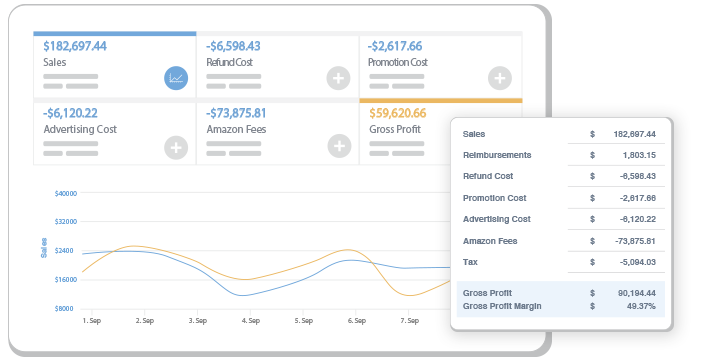Click the $59,620.66 gross profit figure
This screenshot has height=363, width=702.
(x=398, y=113)
